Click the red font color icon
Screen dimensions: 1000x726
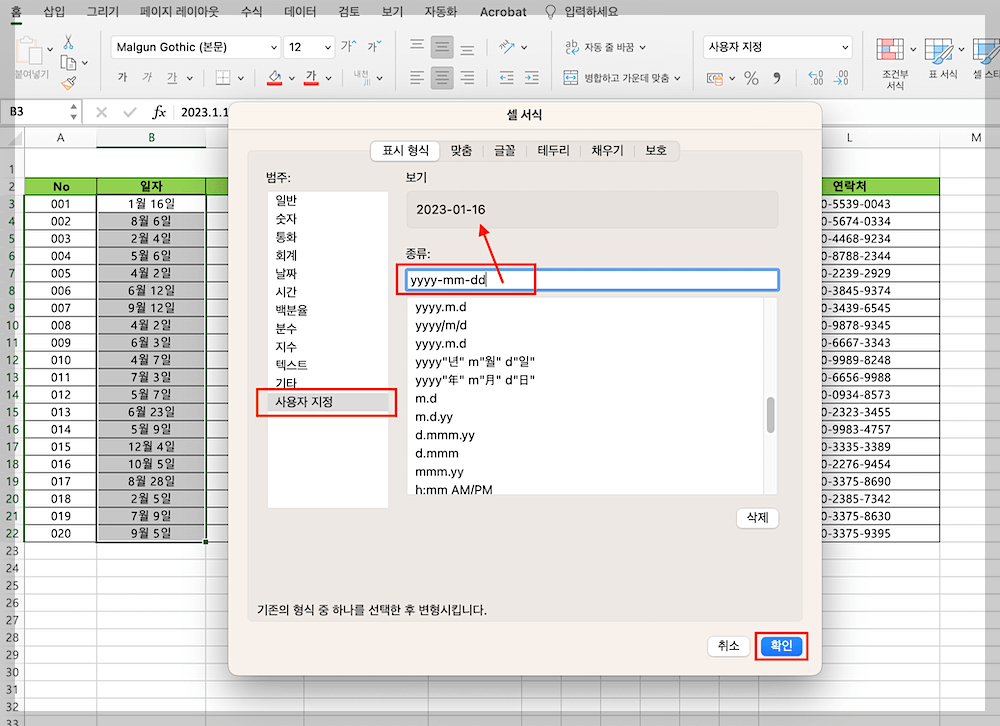(311, 78)
